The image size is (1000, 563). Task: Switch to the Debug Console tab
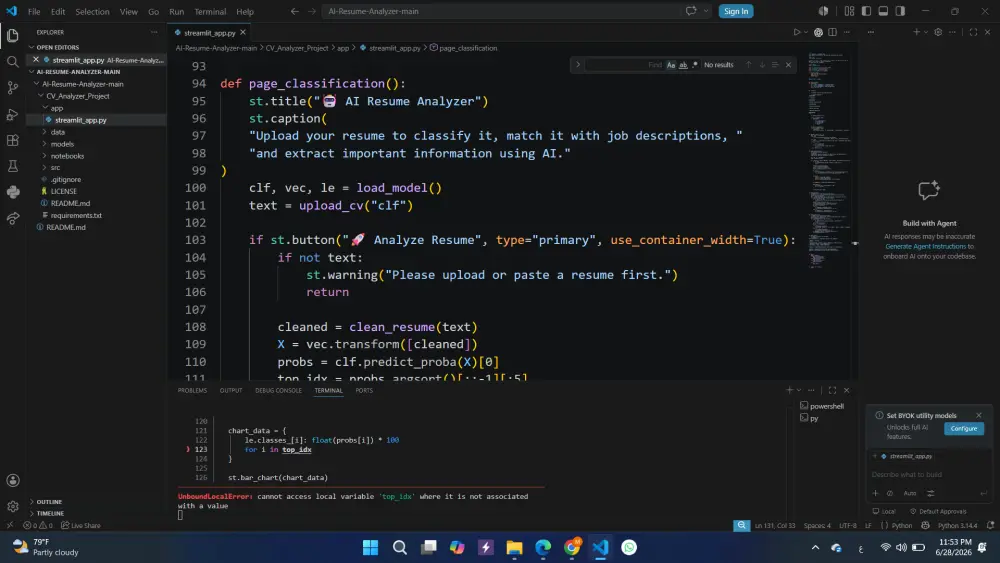pos(278,390)
